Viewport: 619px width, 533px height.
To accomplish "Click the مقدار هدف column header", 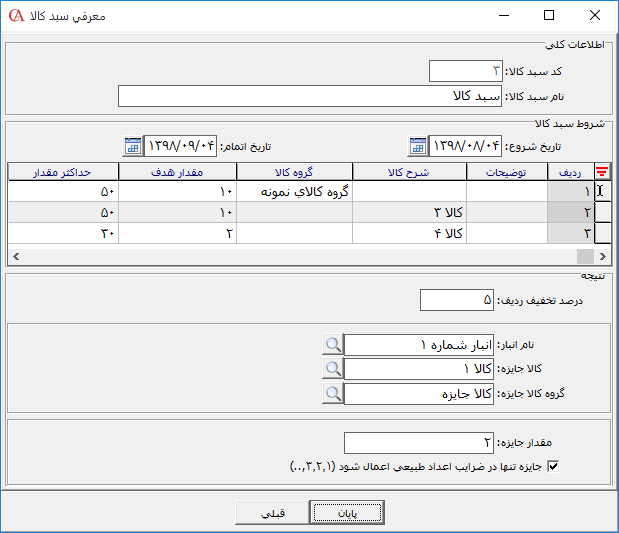I will [x=178, y=172].
